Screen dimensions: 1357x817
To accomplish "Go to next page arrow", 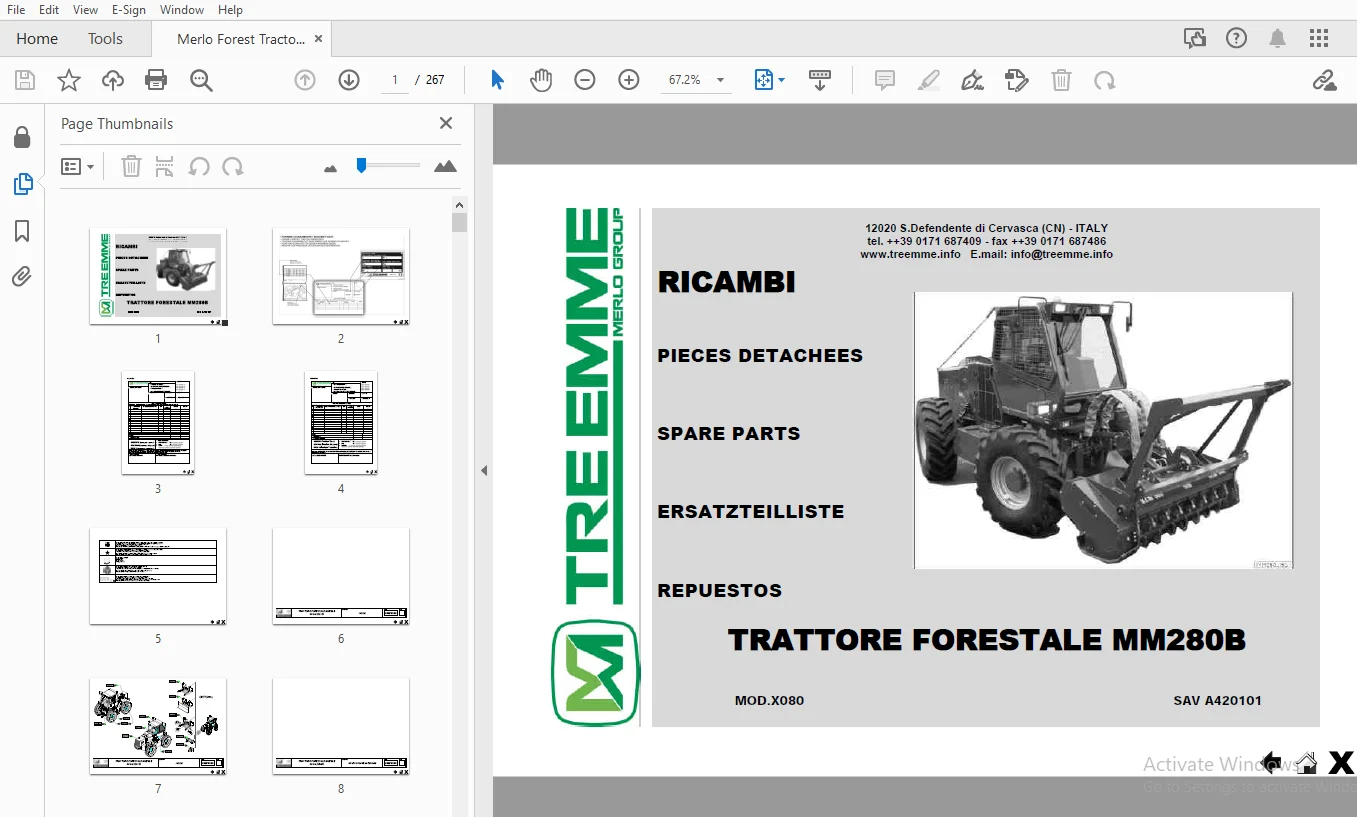I will point(349,80).
